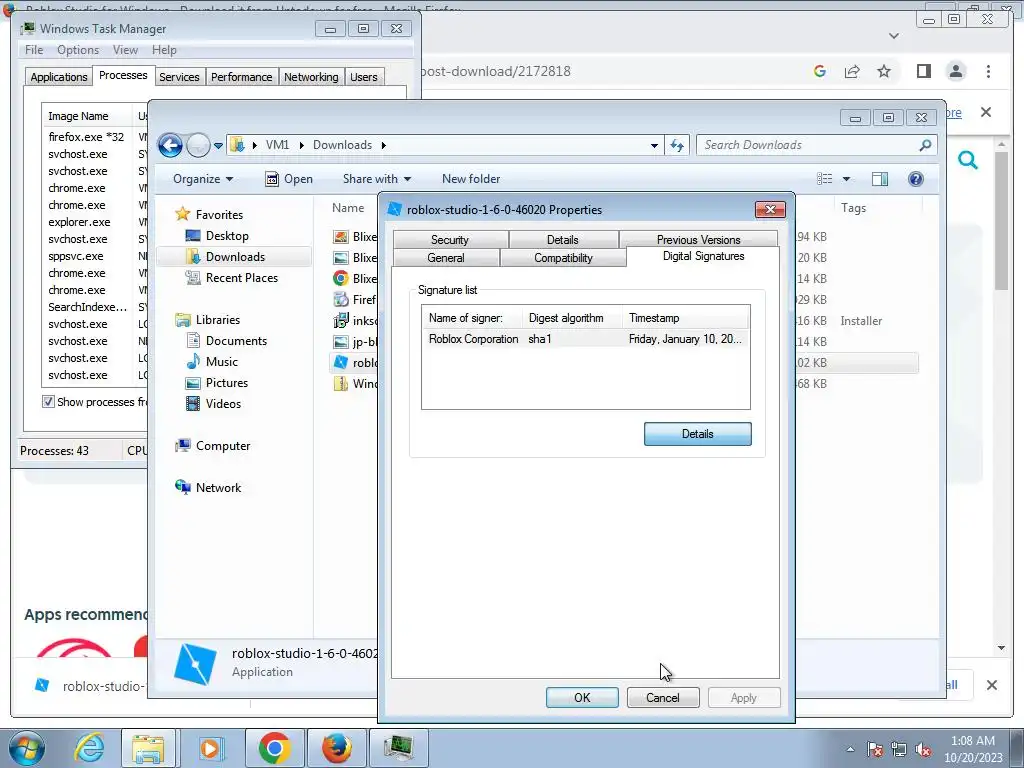
Task: Click Open in Explorer toolbar
Action: [x=289, y=179]
